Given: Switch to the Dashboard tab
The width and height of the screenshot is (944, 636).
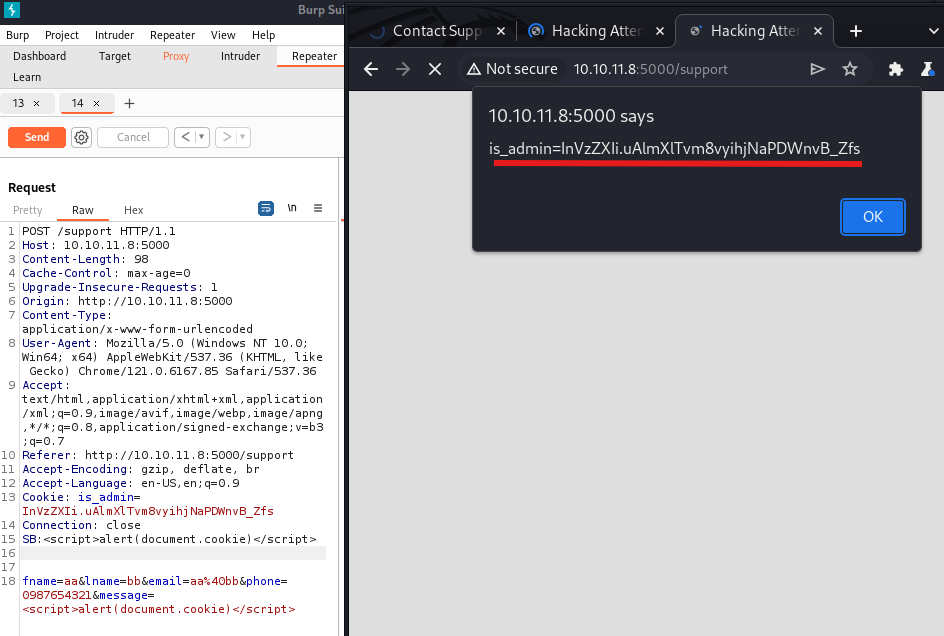Looking at the screenshot, I should [x=40, y=56].
